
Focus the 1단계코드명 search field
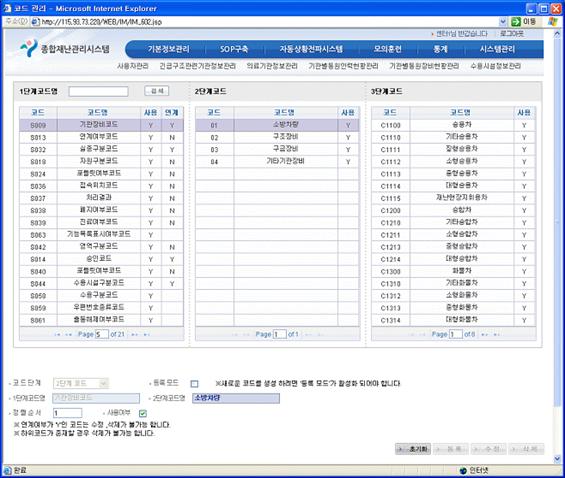98,91
